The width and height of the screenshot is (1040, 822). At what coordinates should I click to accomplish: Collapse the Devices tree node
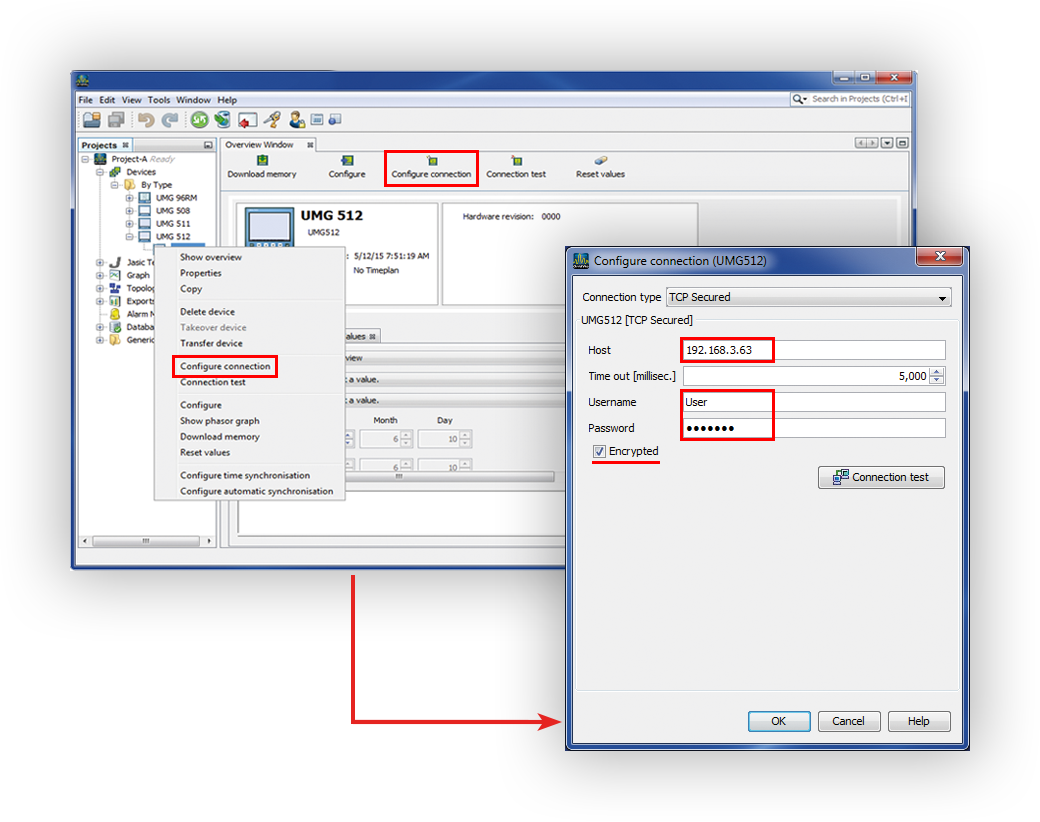point(101,172)
